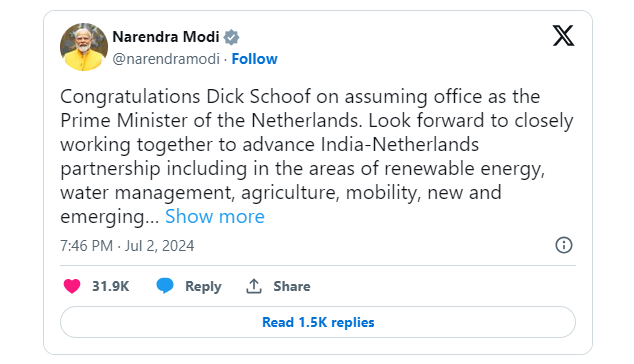
Task: Click the 31.9K like count
Action: [110, 286]
